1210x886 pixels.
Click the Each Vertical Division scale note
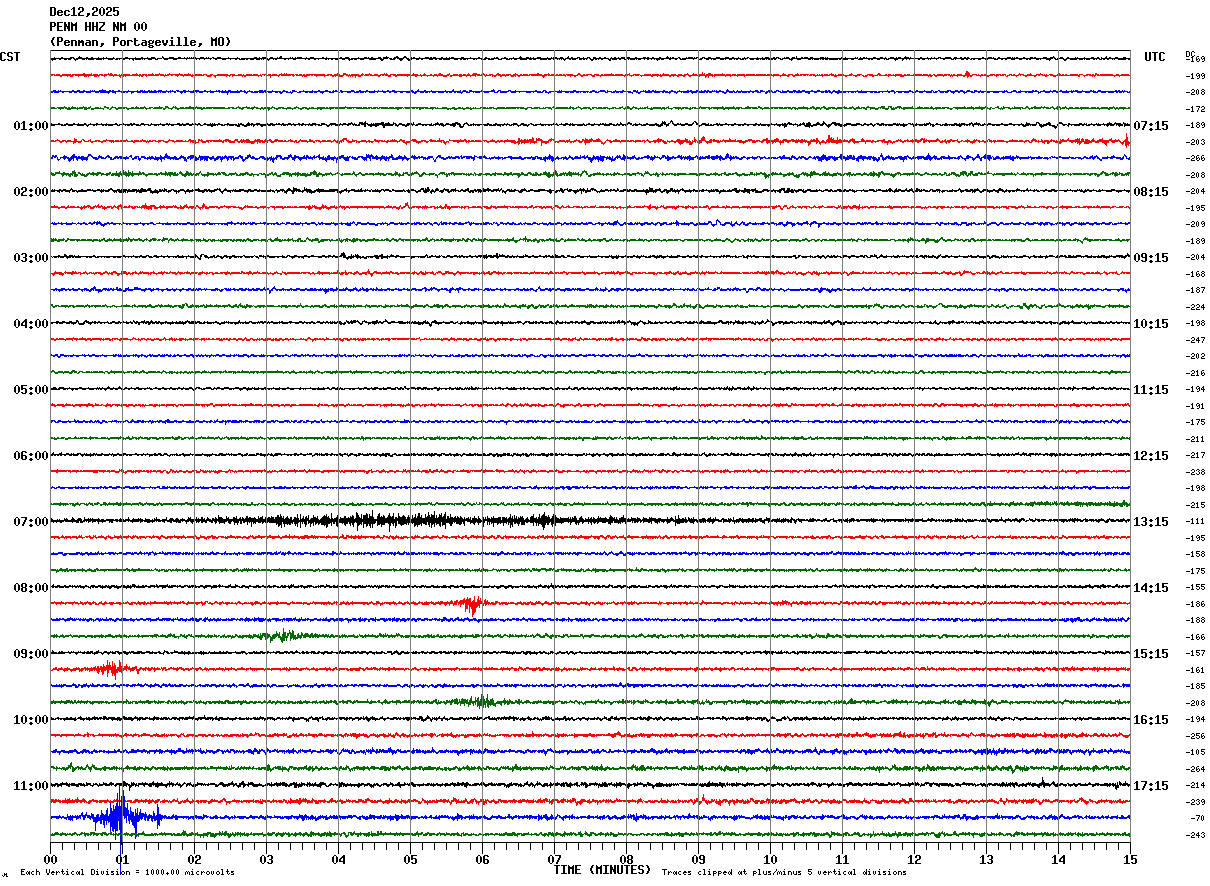(x=127, y=873)
